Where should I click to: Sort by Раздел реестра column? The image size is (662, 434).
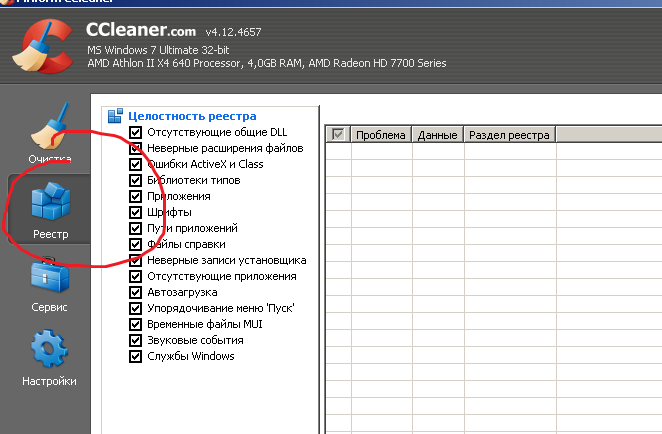click(510, 135)
